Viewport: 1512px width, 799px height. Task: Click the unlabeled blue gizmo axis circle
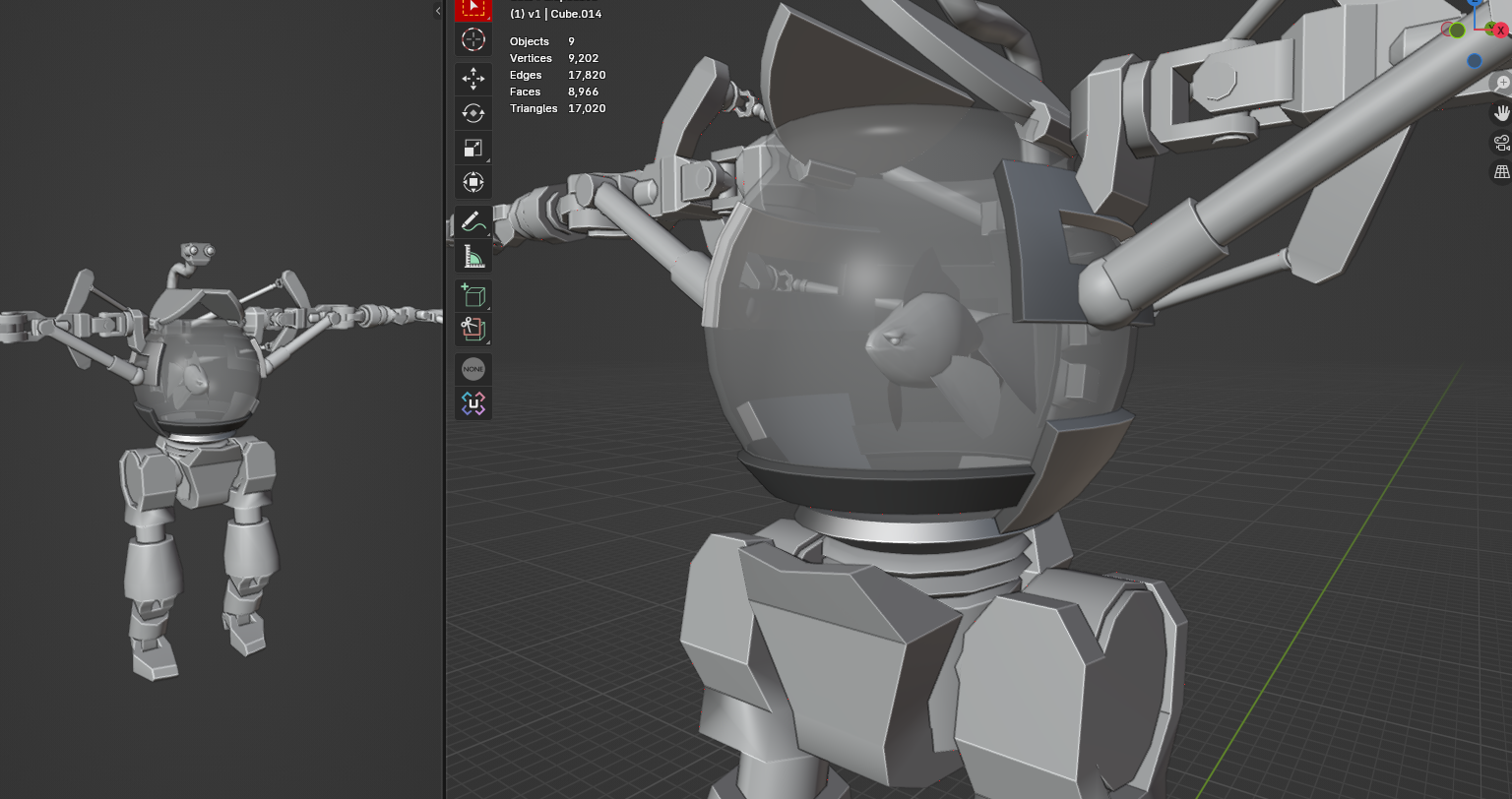1474,61
